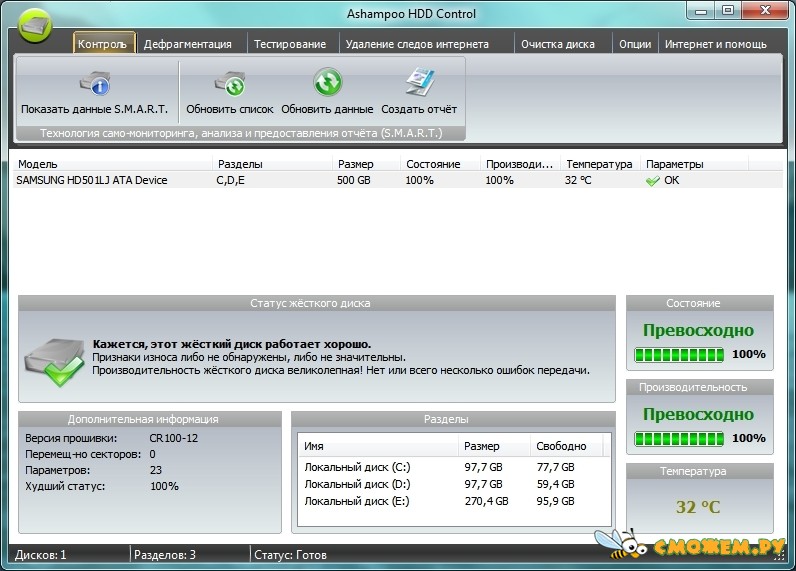The image size is (796, 571).
Task: Sort by the Разделы column header
Action: tap(272, 164)
